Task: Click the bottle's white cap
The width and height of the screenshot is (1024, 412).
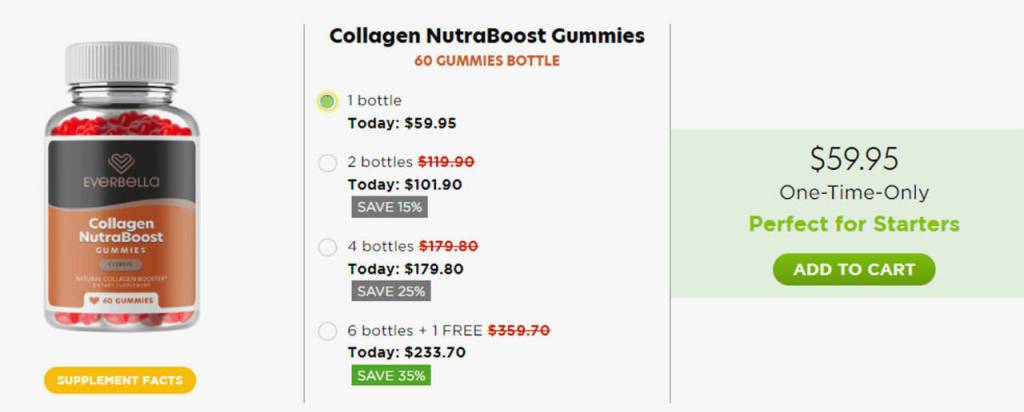Action: (x=121, y=63)
